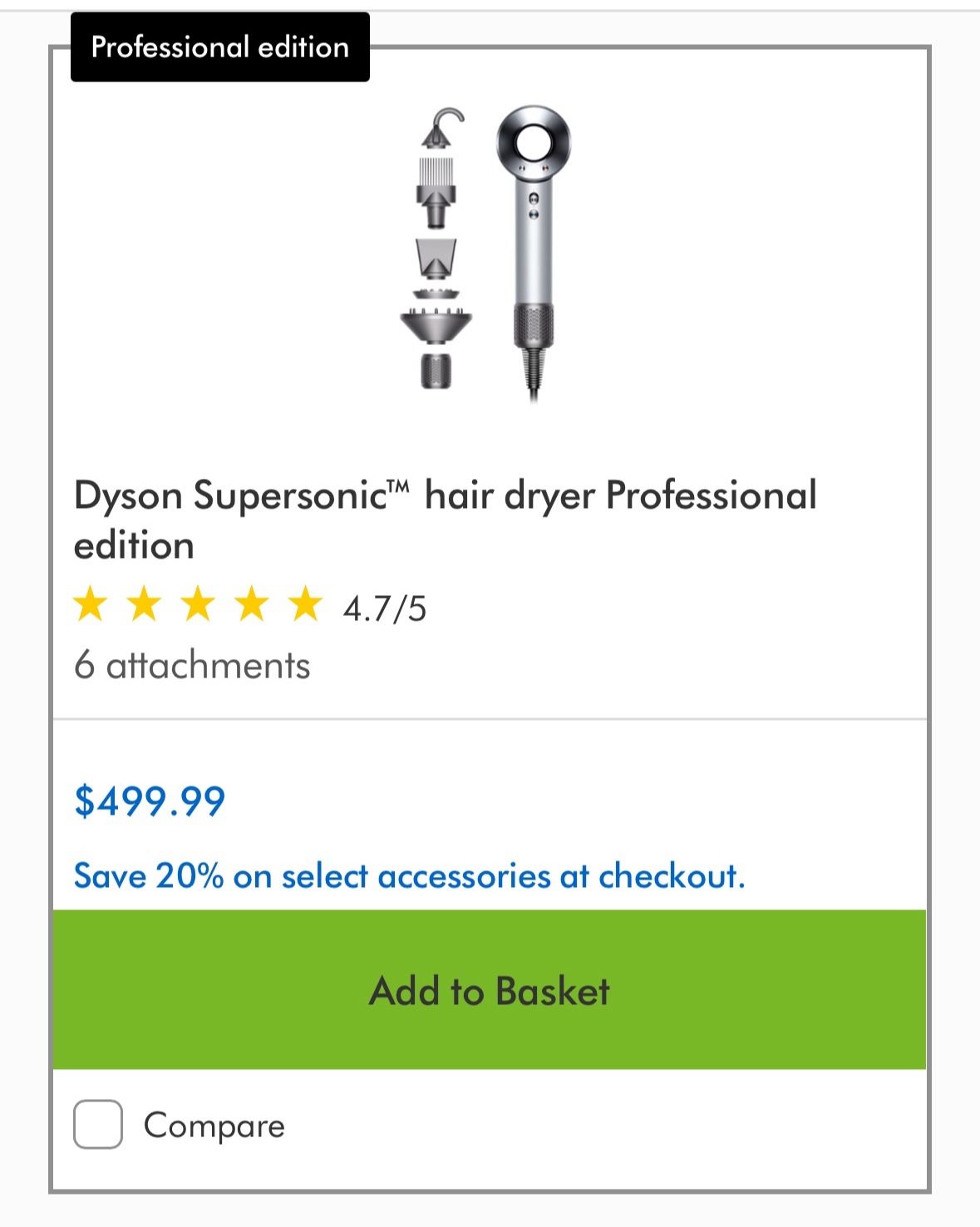
Task: Click the Professional edition badge
Action: pos(219,47)
